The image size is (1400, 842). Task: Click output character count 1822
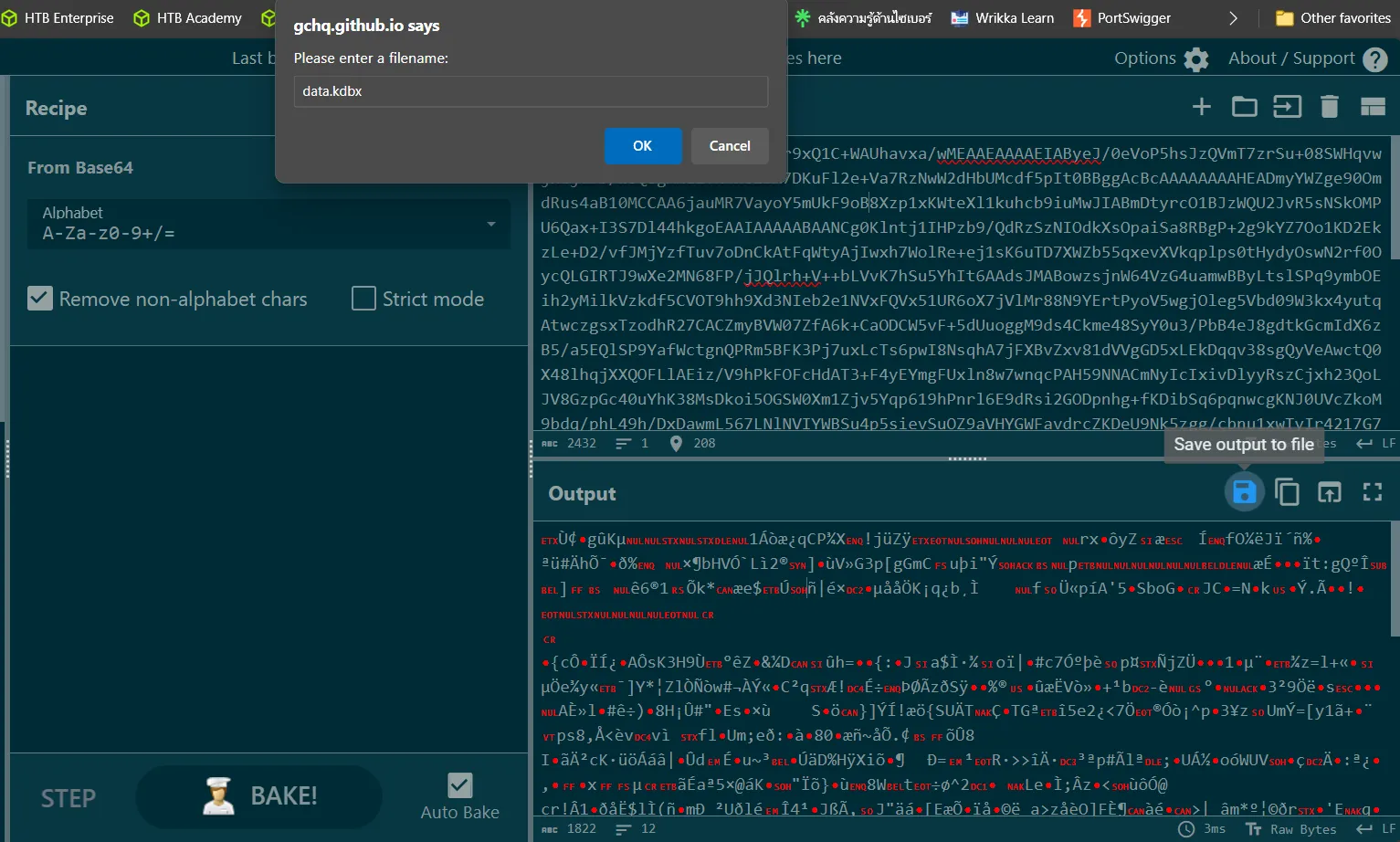point(569,829)
